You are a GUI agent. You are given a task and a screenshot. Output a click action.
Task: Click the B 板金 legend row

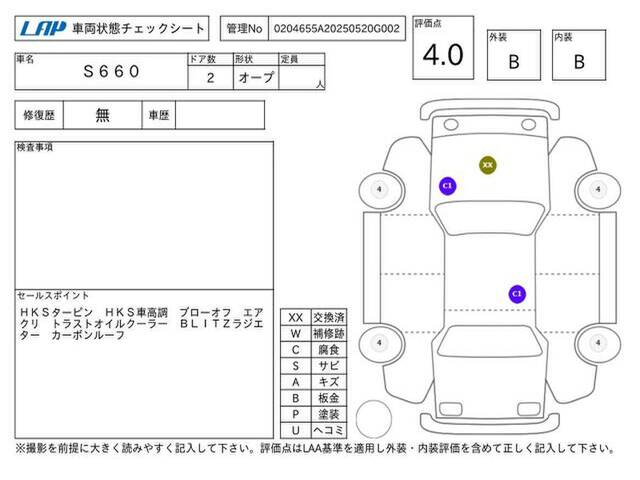coord(313,398)
